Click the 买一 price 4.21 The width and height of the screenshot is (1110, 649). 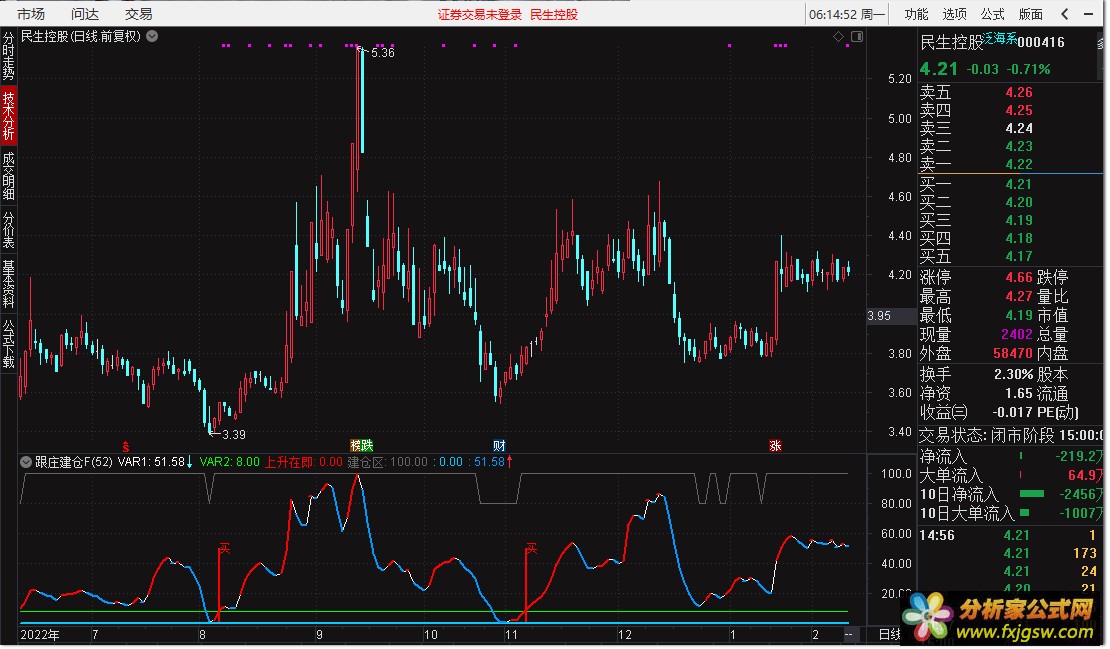click(1019, 184)
